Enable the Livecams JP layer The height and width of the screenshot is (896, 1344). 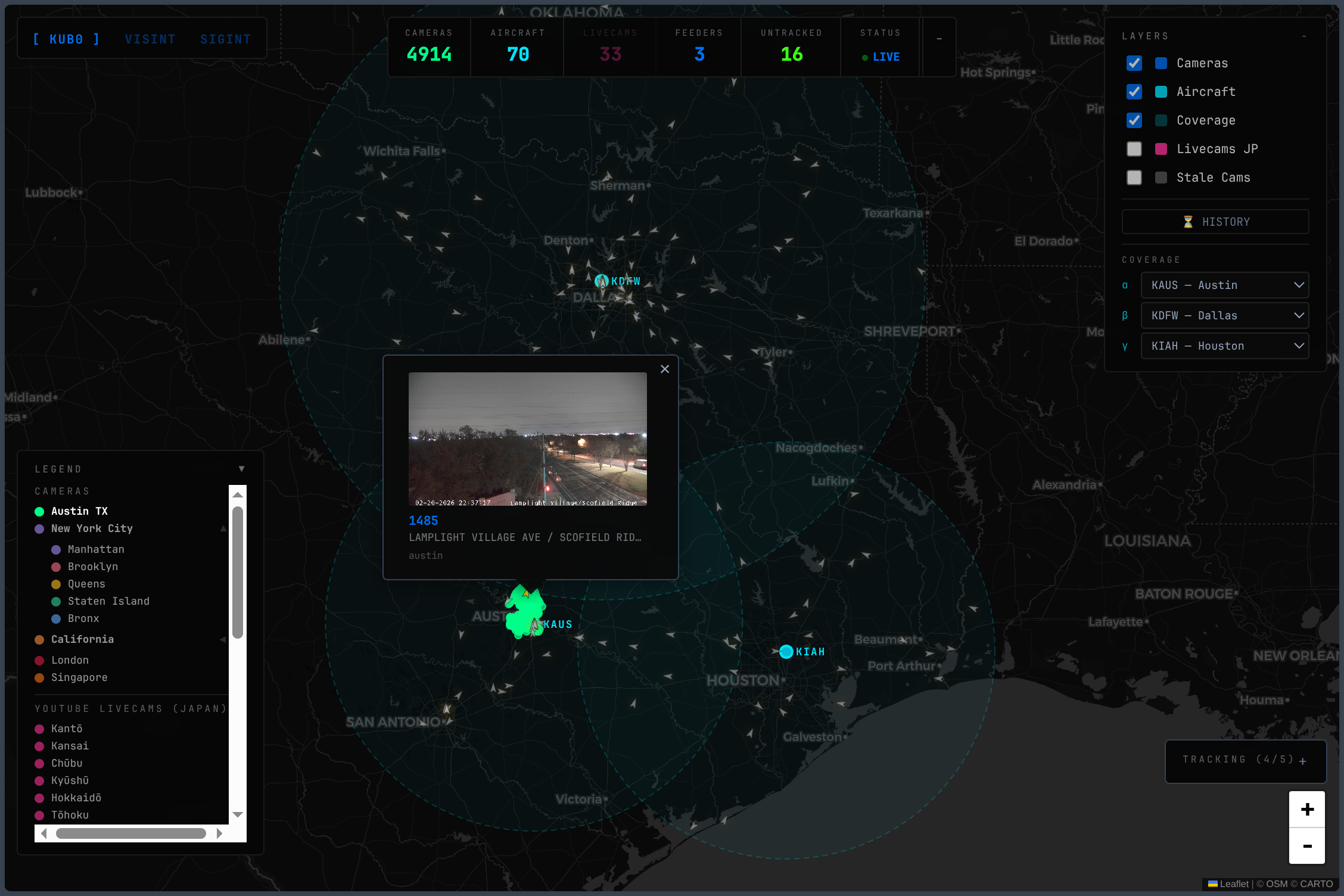point(1134,149)
